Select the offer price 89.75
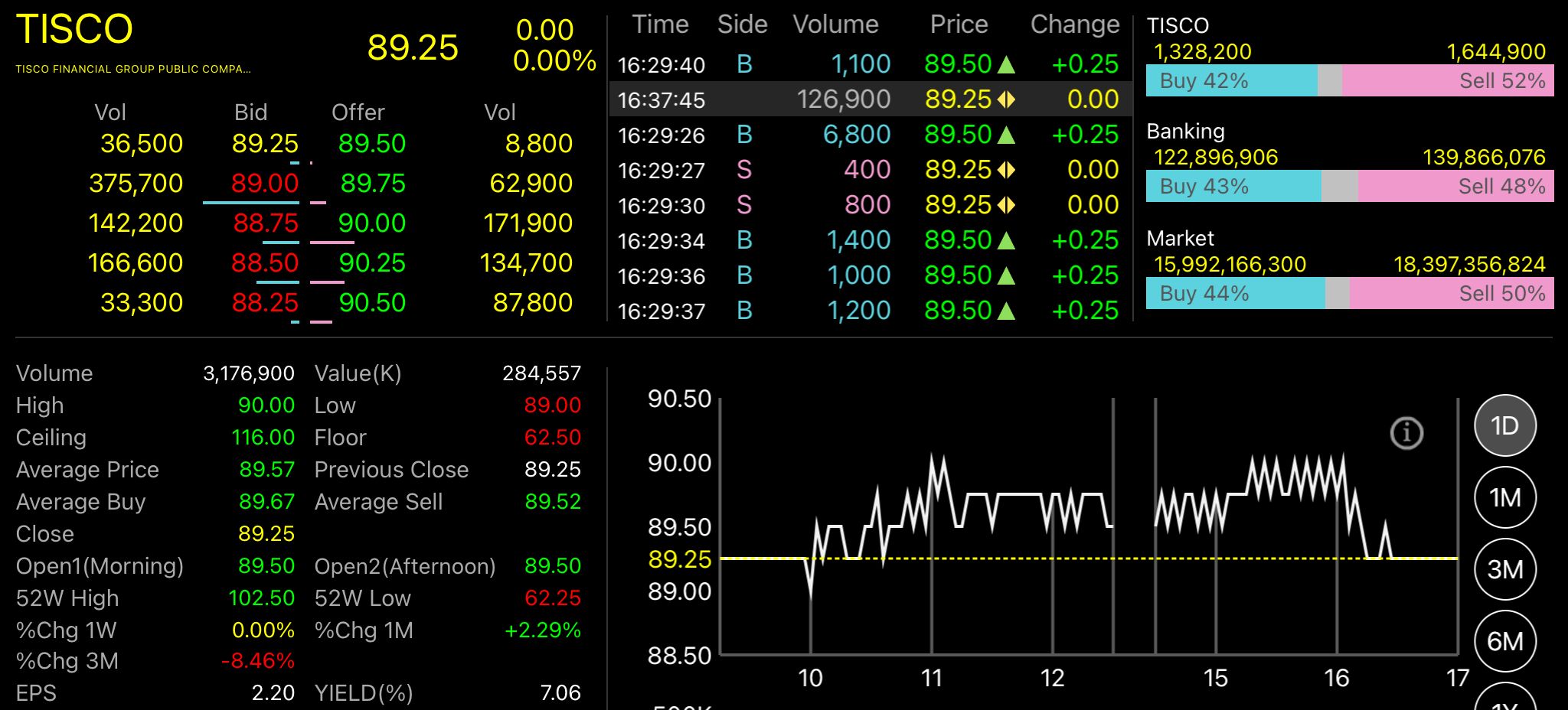This screenshot has height=710, width=1568. (372, 183)
